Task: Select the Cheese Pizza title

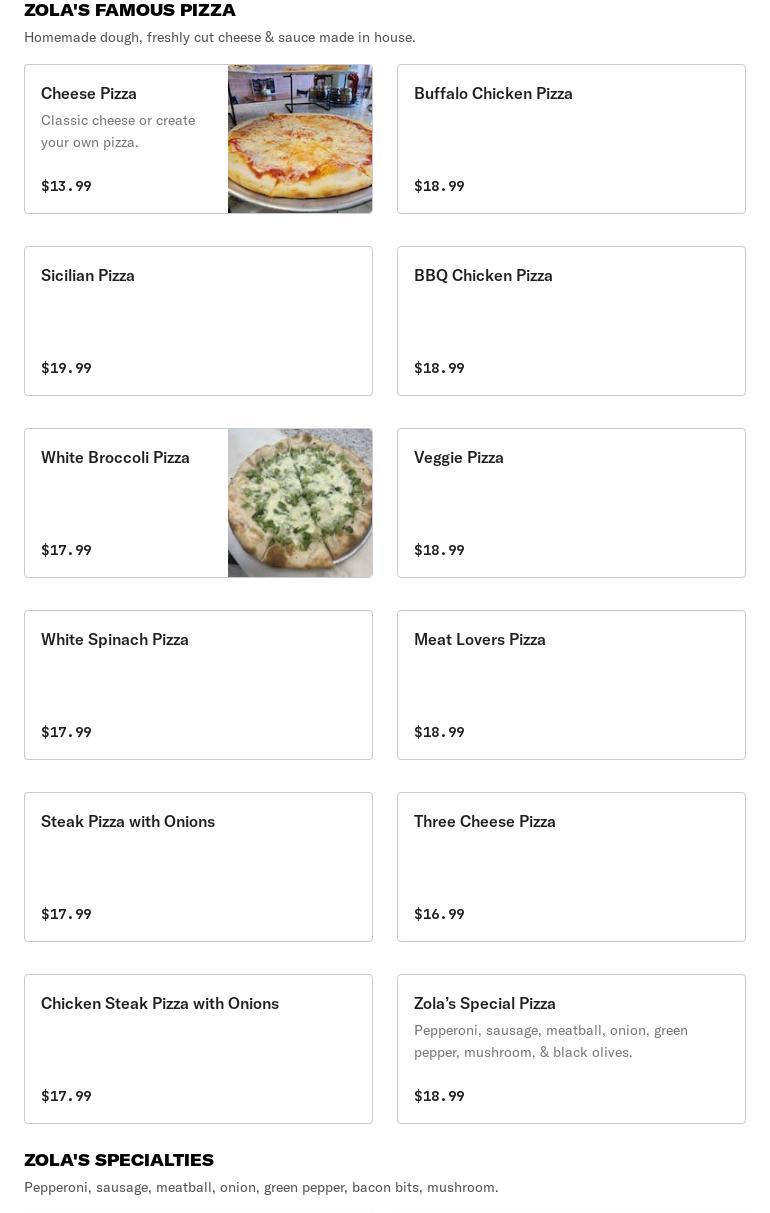Action: click(89, 93)
